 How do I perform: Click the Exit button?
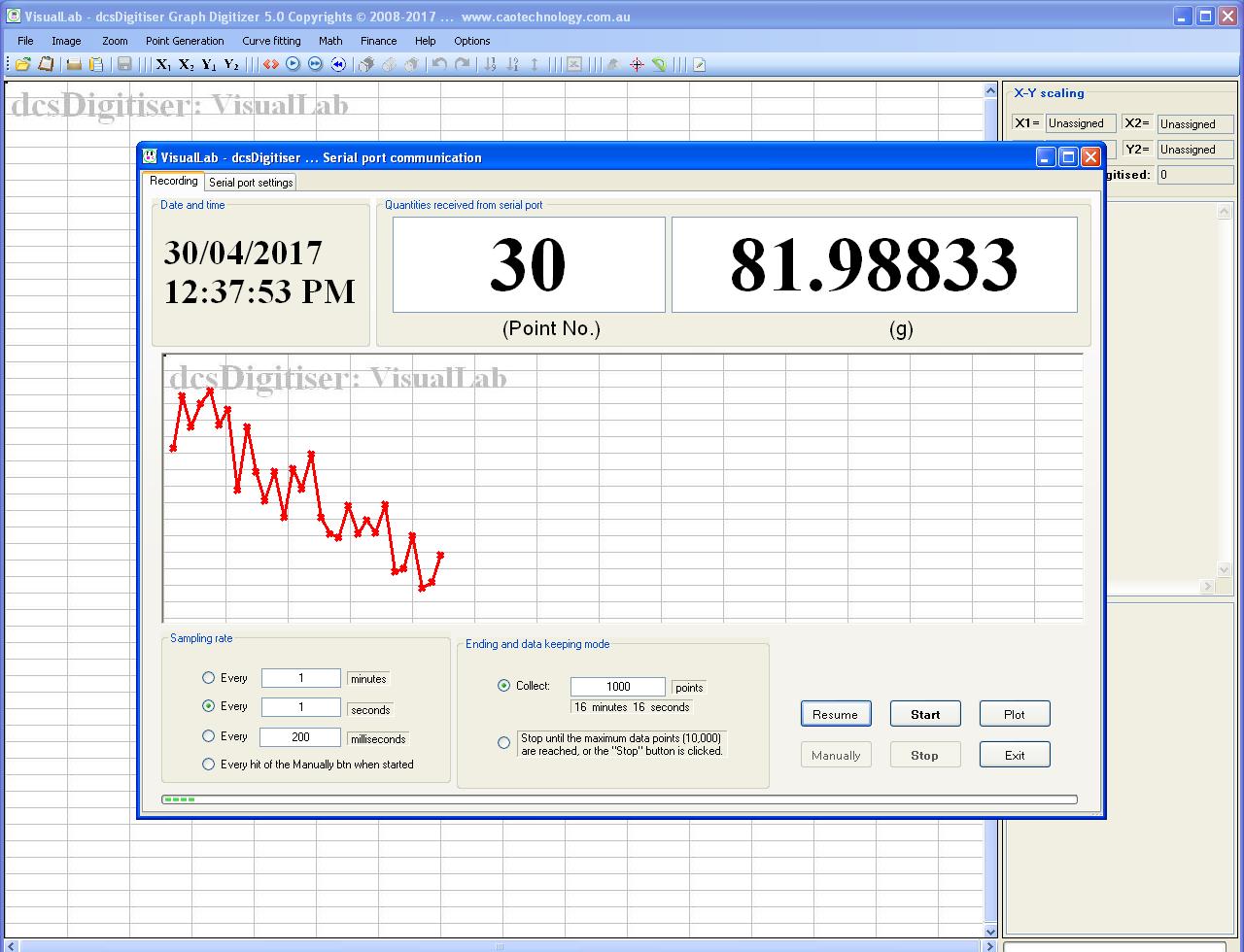1014,755
